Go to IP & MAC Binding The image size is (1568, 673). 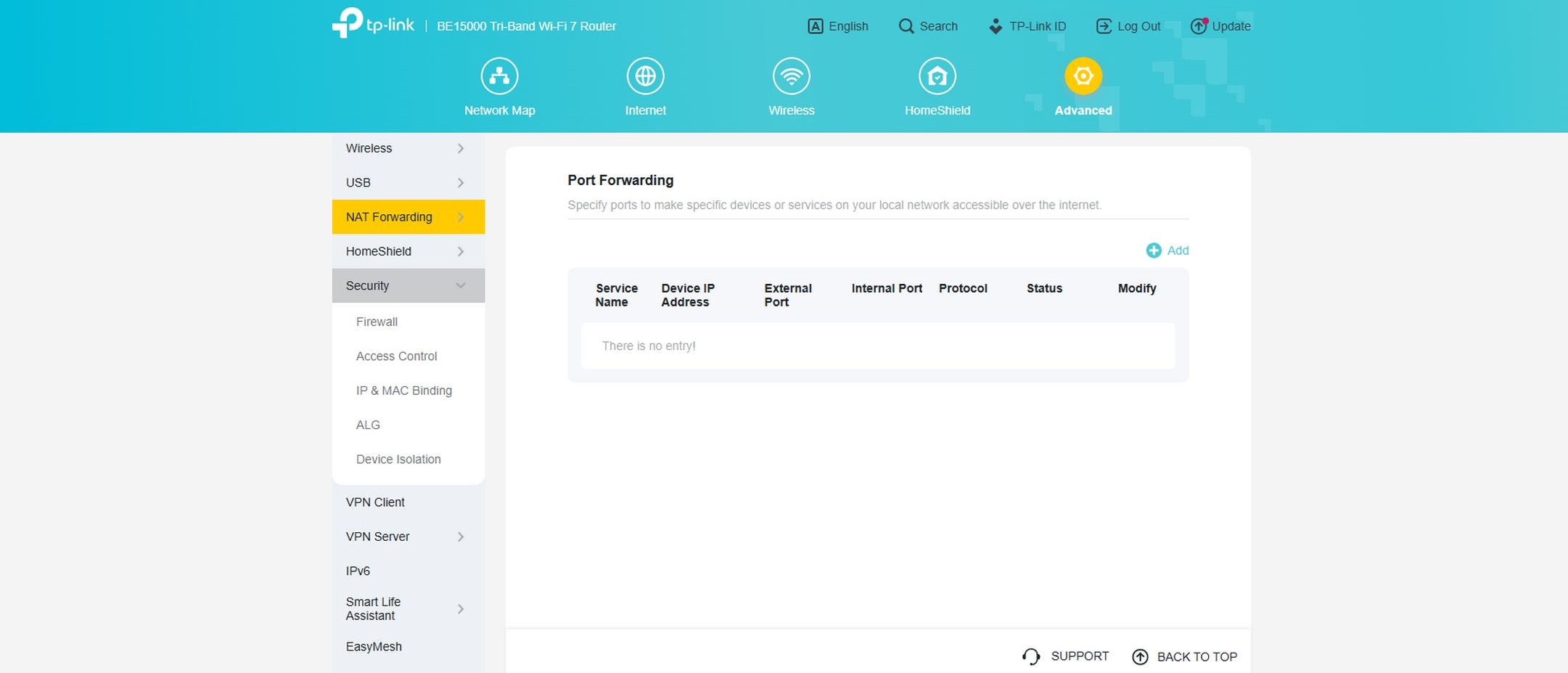(403, 391)
